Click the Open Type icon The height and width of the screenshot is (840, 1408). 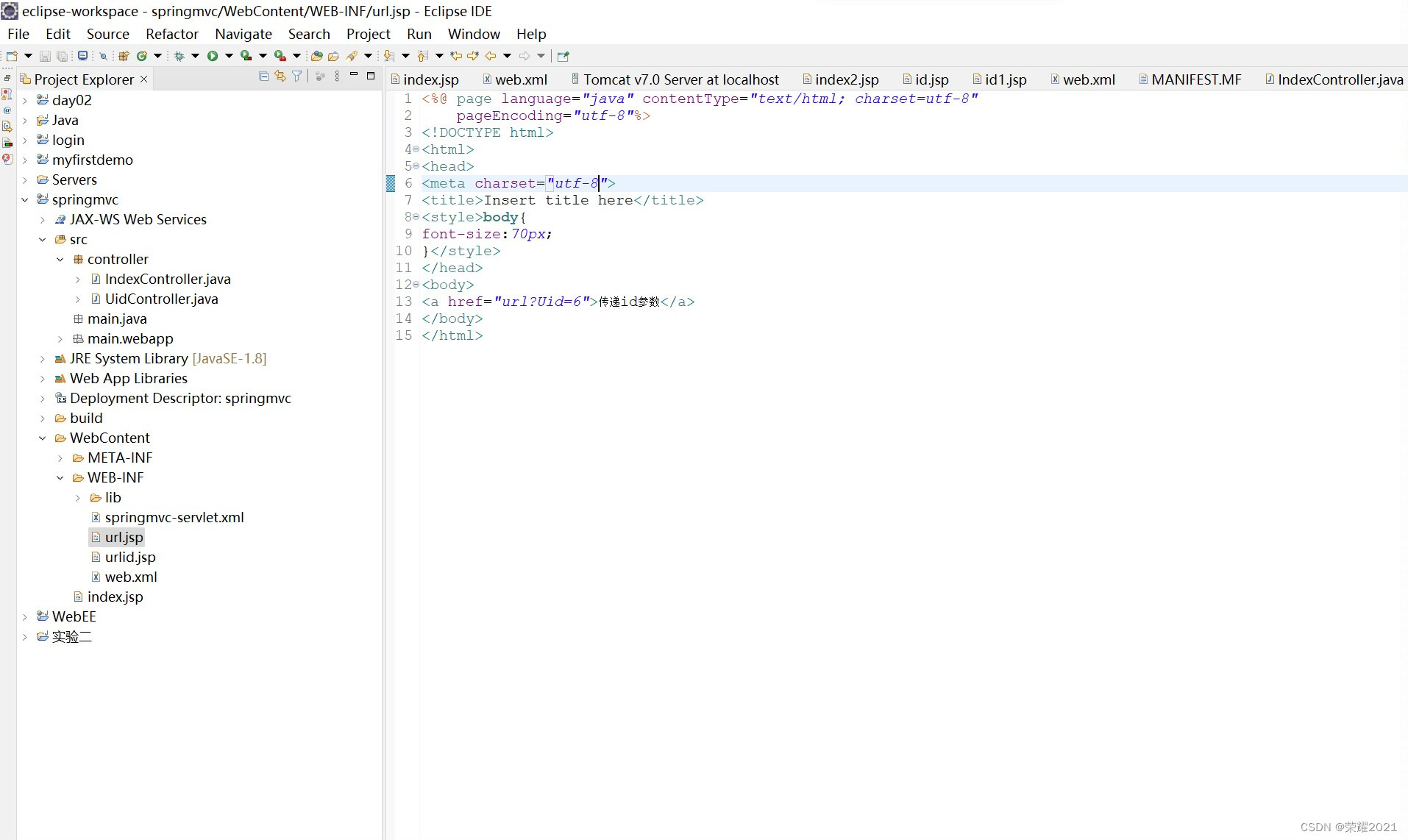coord(316,56)
